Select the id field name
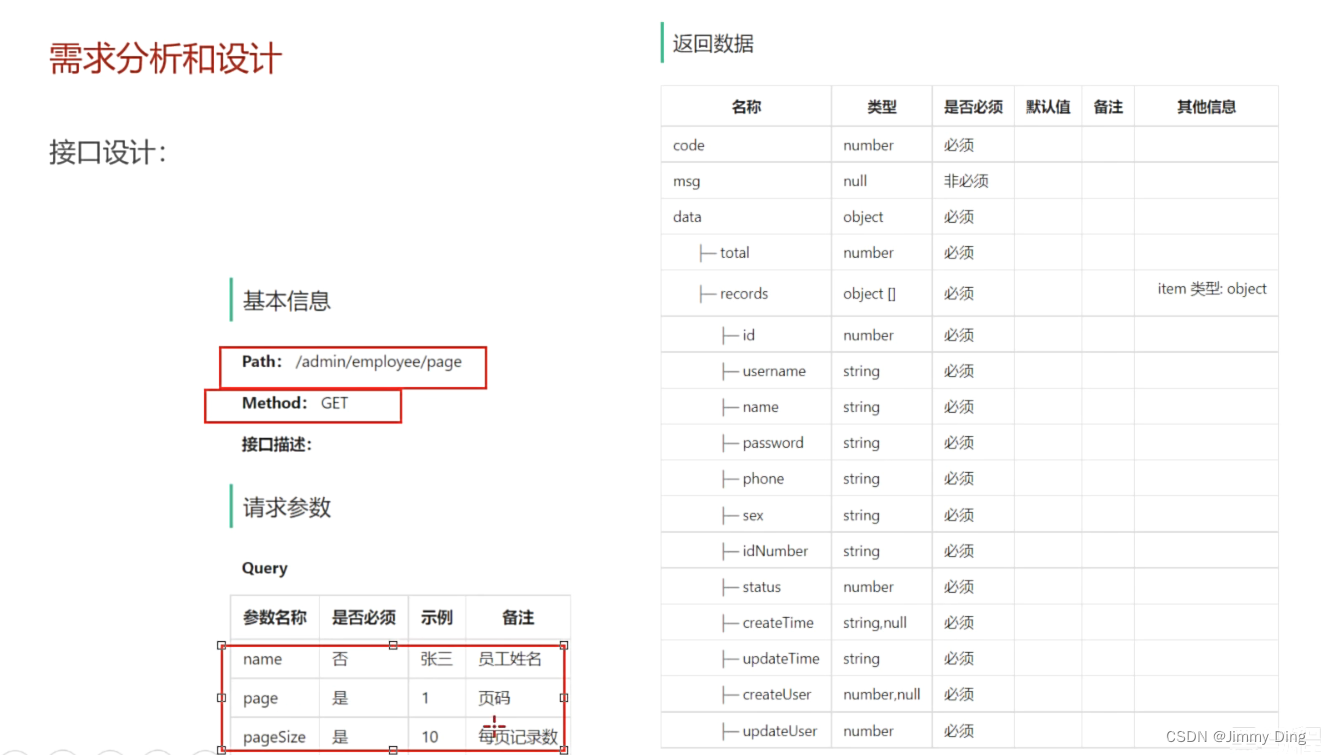 click(x=748, y=335)
